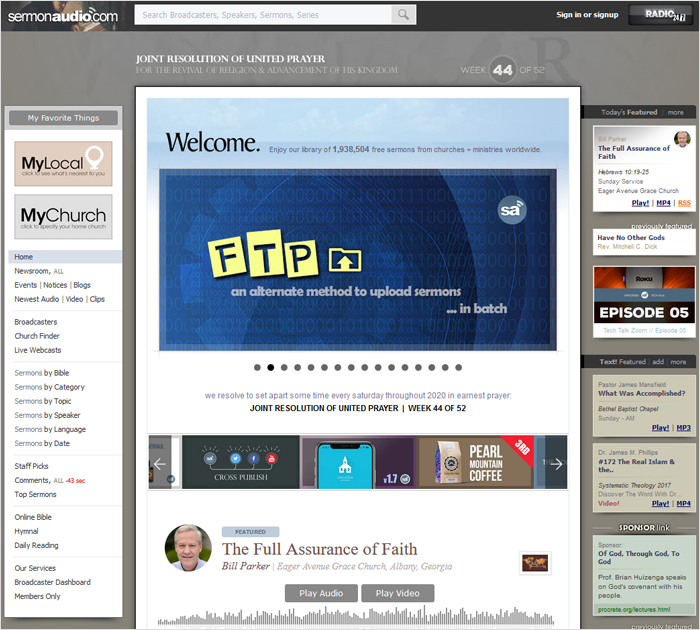Viewport: 700px width, 630px height.
Task: Click the MyLocal banner
Action: pyautogui.click(x=63, y=163)
